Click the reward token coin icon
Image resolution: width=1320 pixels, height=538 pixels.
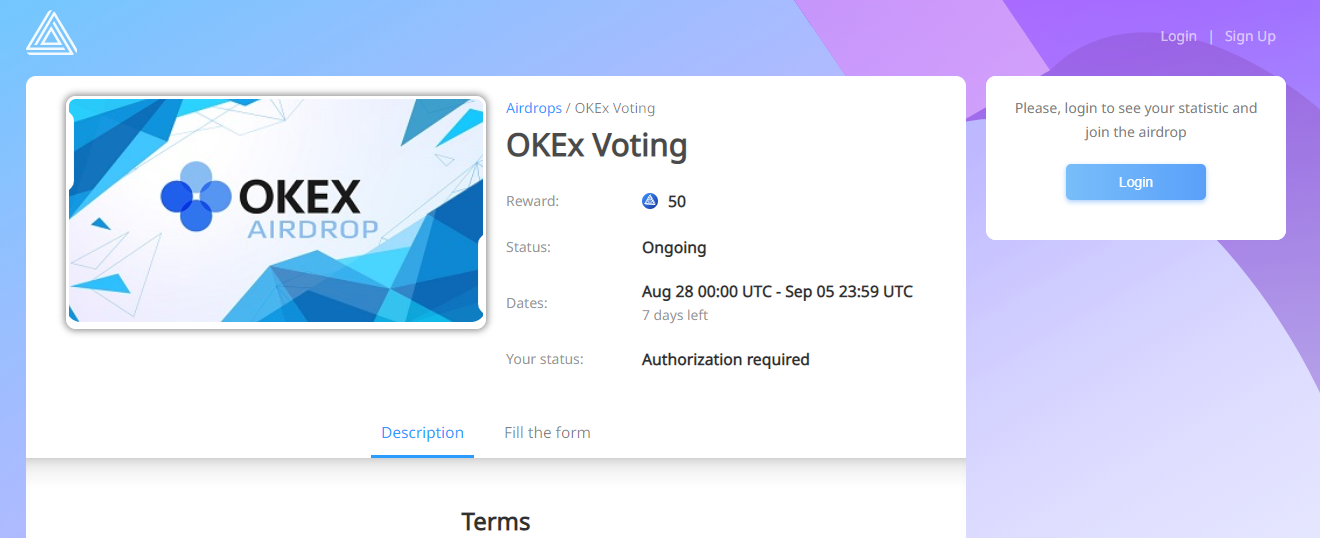tap(650, 201)
